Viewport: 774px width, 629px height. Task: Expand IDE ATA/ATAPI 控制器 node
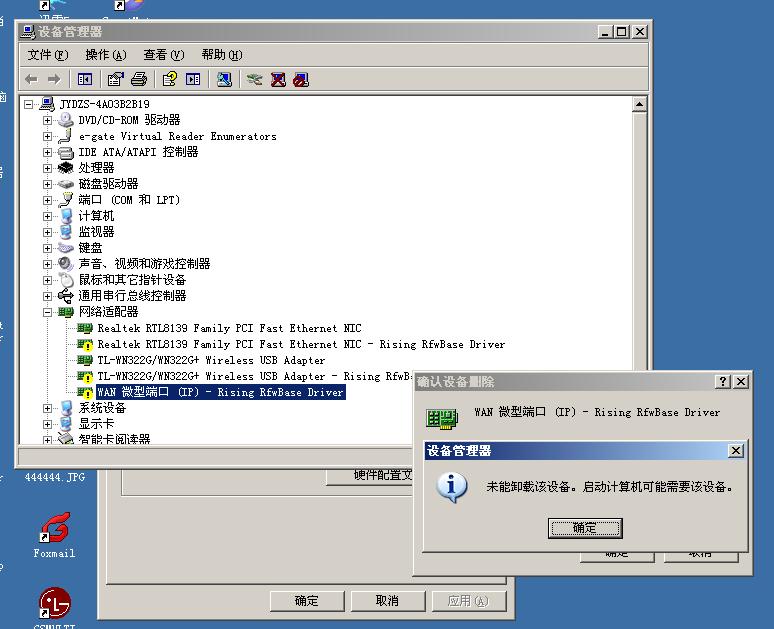point(47,152)
